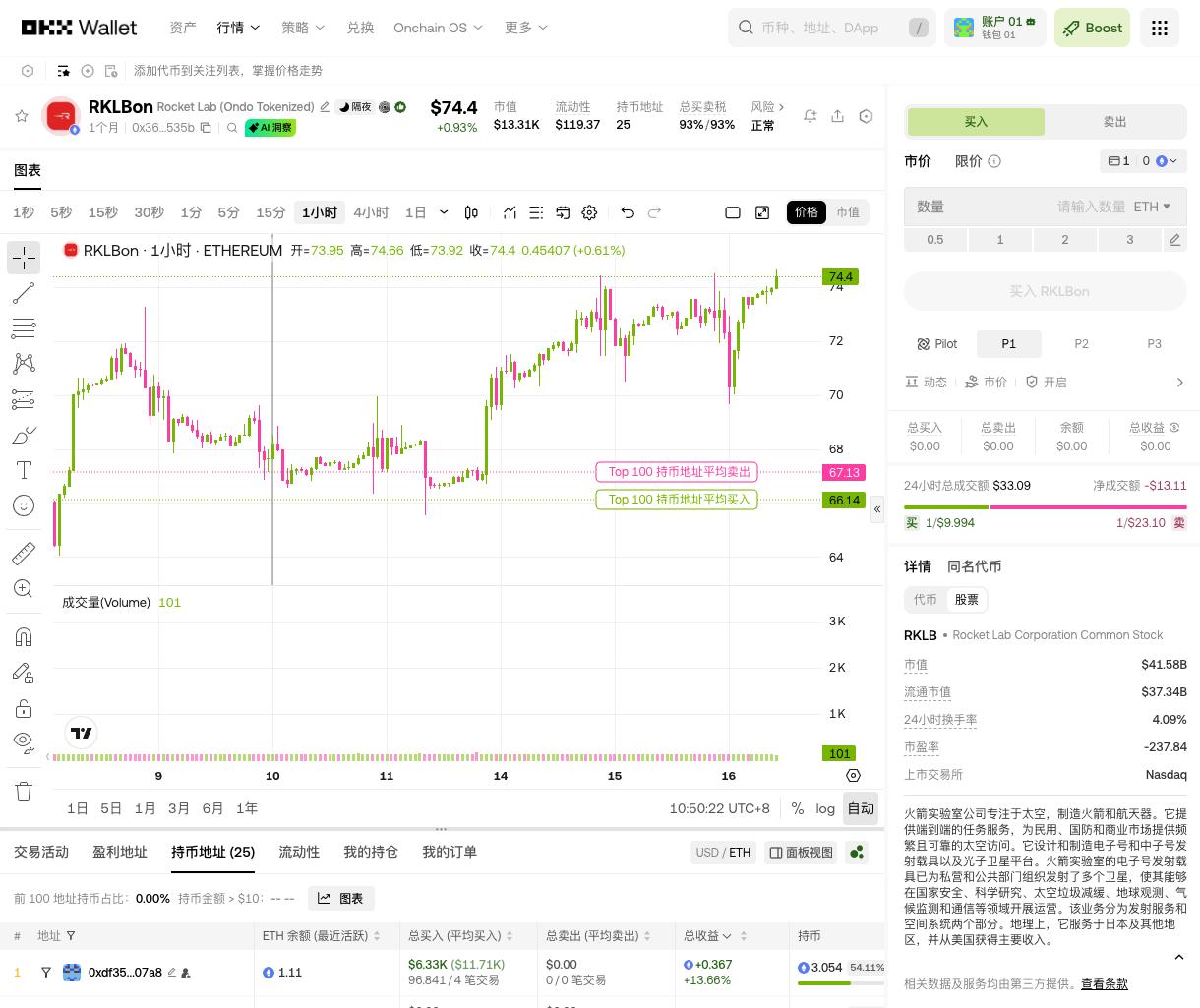Remove all drawings with the trash icon
Image resolution: width=1200 pixels, height=1008 pixels.
coord(24,791)
